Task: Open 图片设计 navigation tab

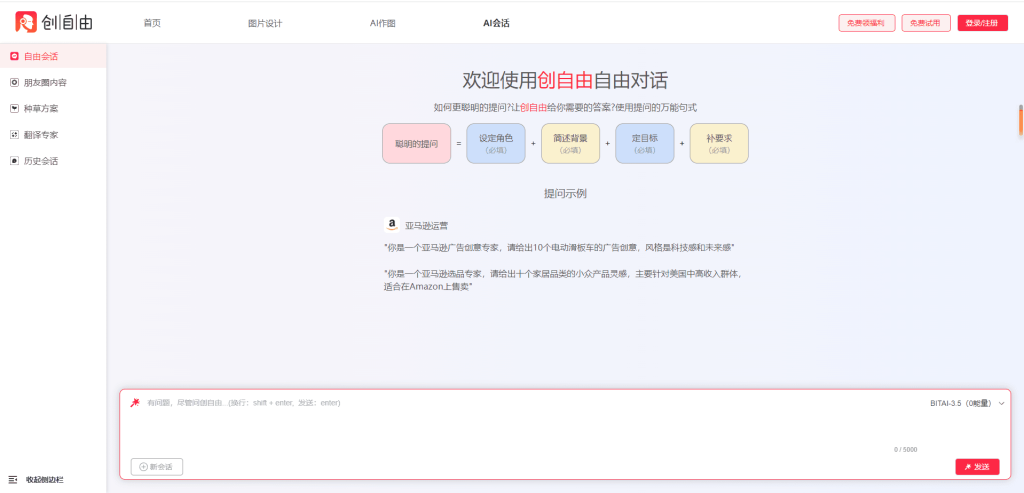Action: coord(265,23)
